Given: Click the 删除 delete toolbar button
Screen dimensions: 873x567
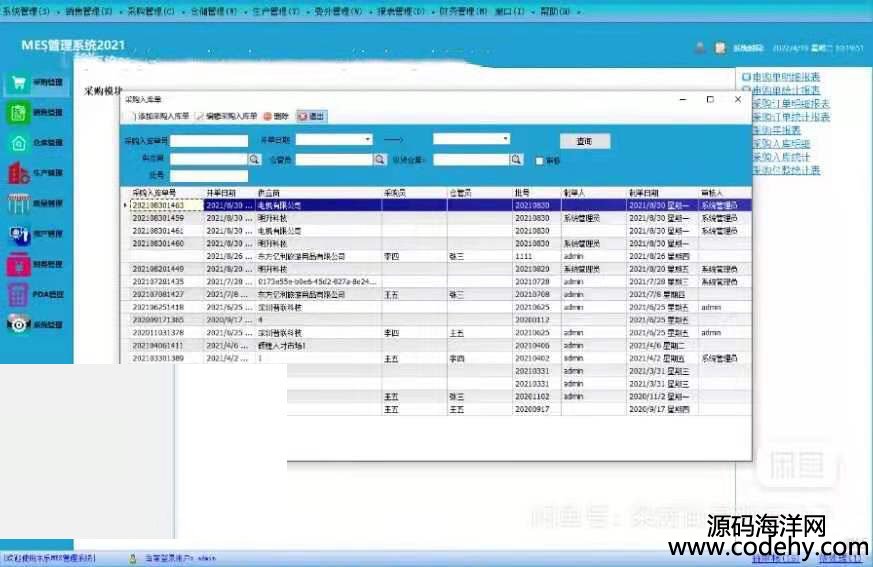Looking at the screenshot, I should coord(275,117).
